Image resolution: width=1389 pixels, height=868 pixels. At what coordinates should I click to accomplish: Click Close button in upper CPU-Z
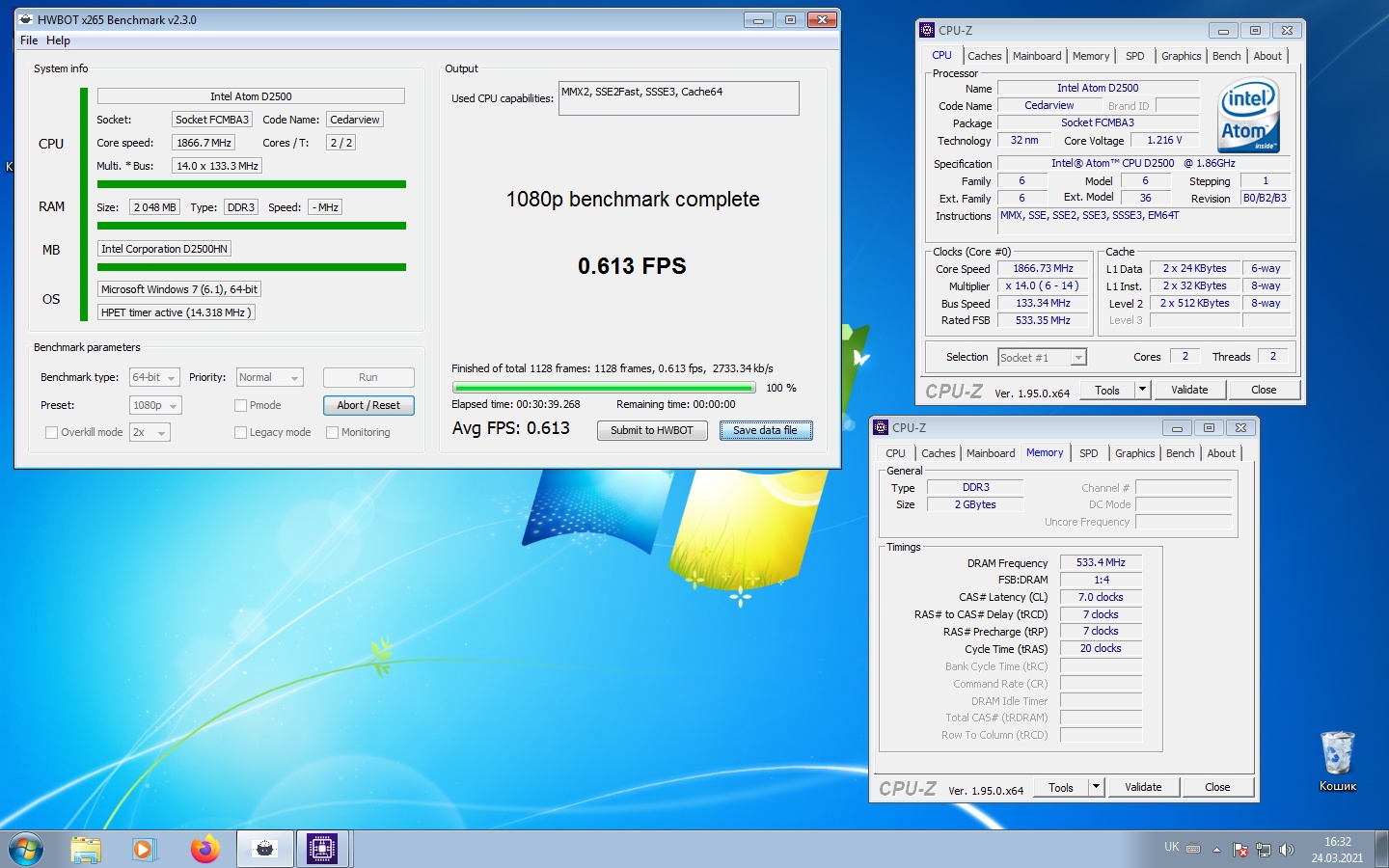point(1264,390)
